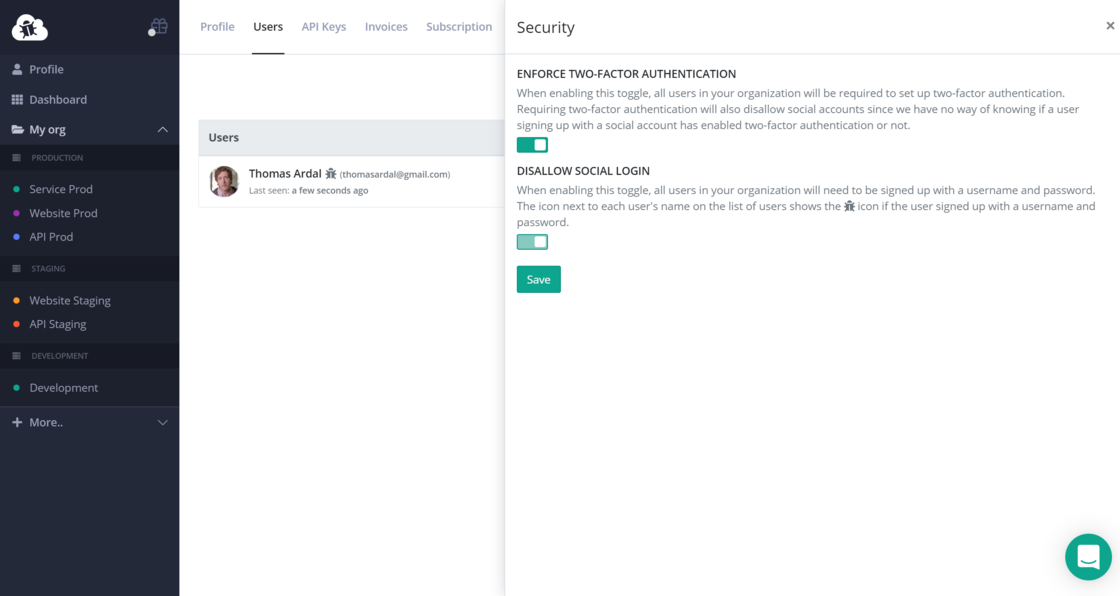
Task: Close the Security panel
Action: 1110,26
